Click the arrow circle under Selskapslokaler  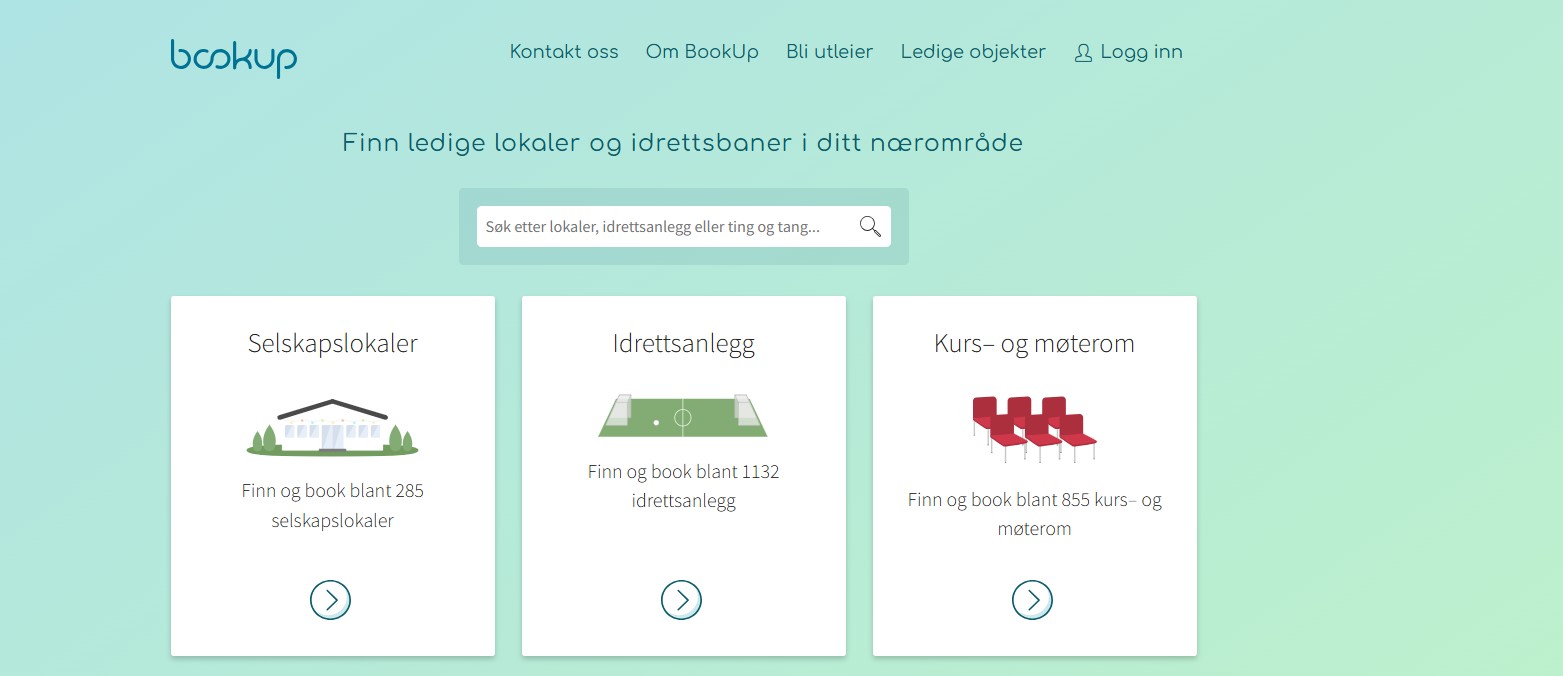(x=330, y=600)
